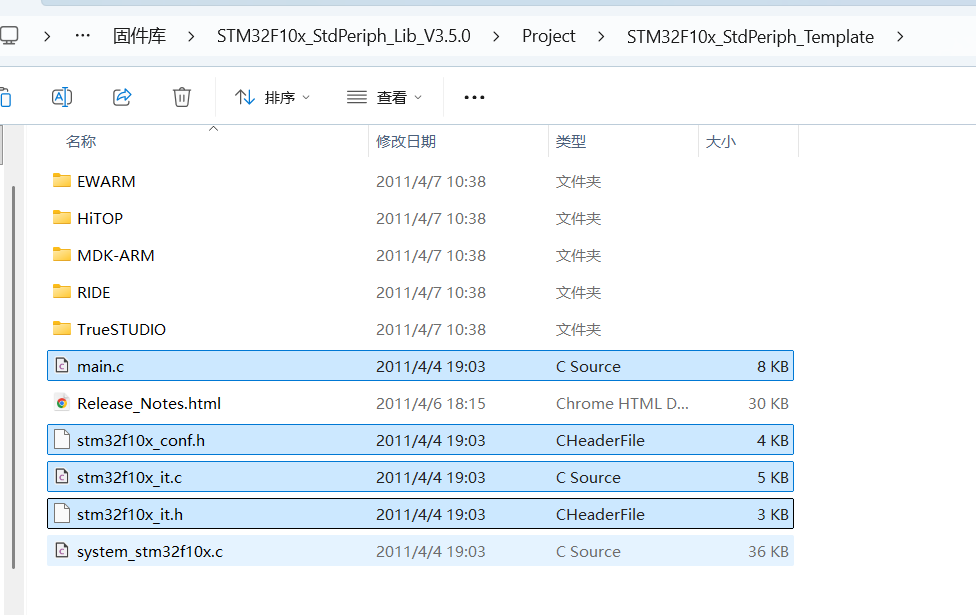
Task: Sort by 大小 column header
Action: pyautogui.click(x=721, y=141)
